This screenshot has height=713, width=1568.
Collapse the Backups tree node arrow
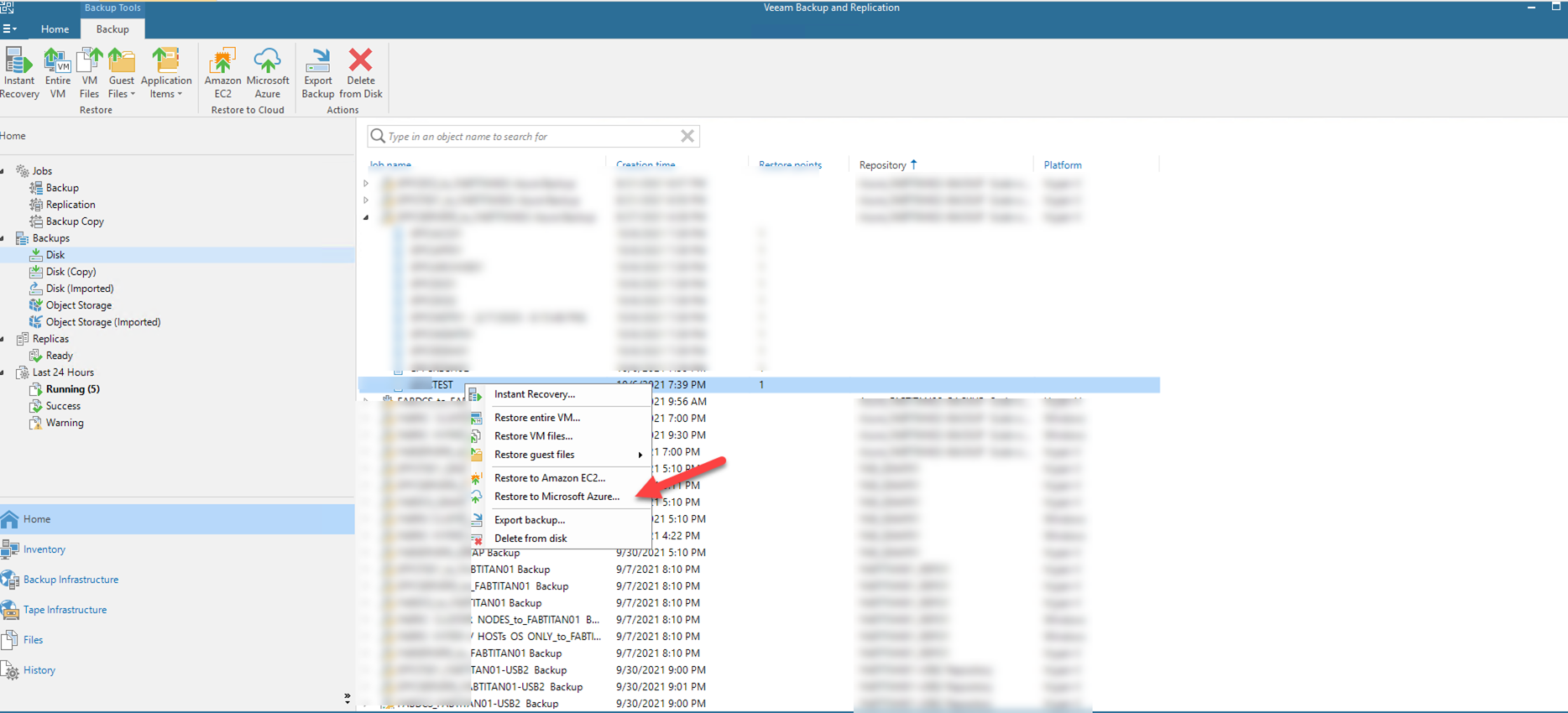[x=3, y=238]
